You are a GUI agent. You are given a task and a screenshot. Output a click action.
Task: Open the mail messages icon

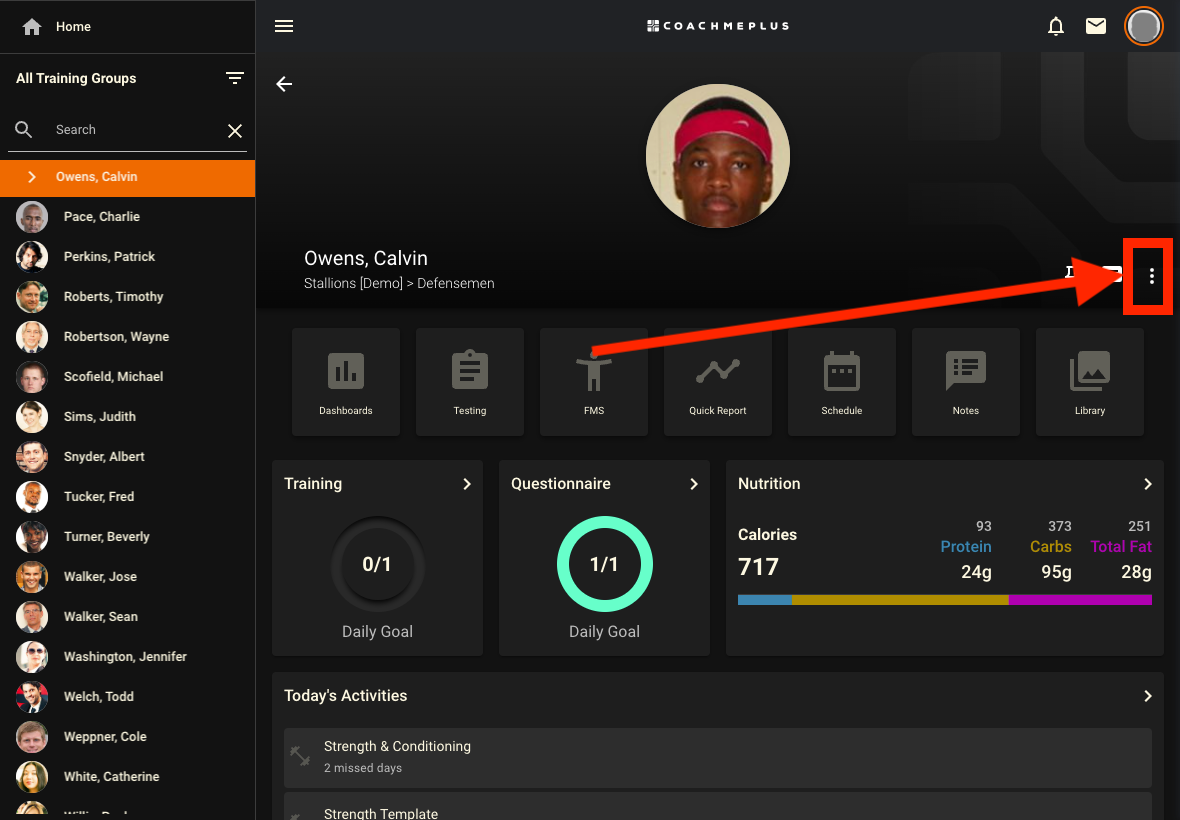pyautogui.click(x=1096, y=26)
